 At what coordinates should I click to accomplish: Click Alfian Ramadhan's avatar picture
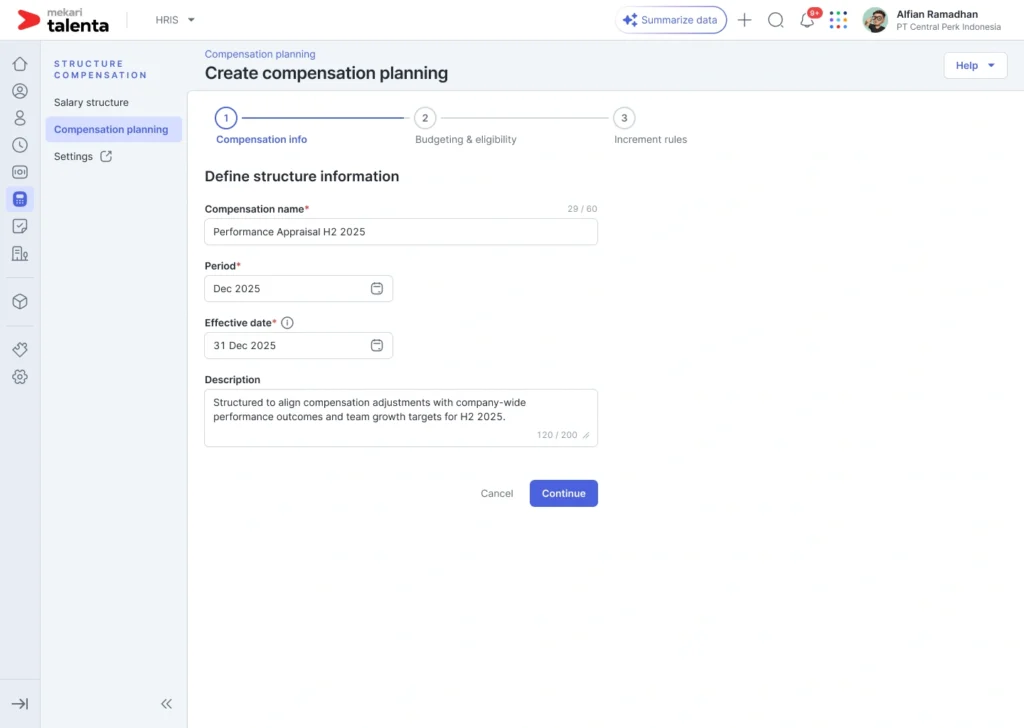(x=875, y=20)
